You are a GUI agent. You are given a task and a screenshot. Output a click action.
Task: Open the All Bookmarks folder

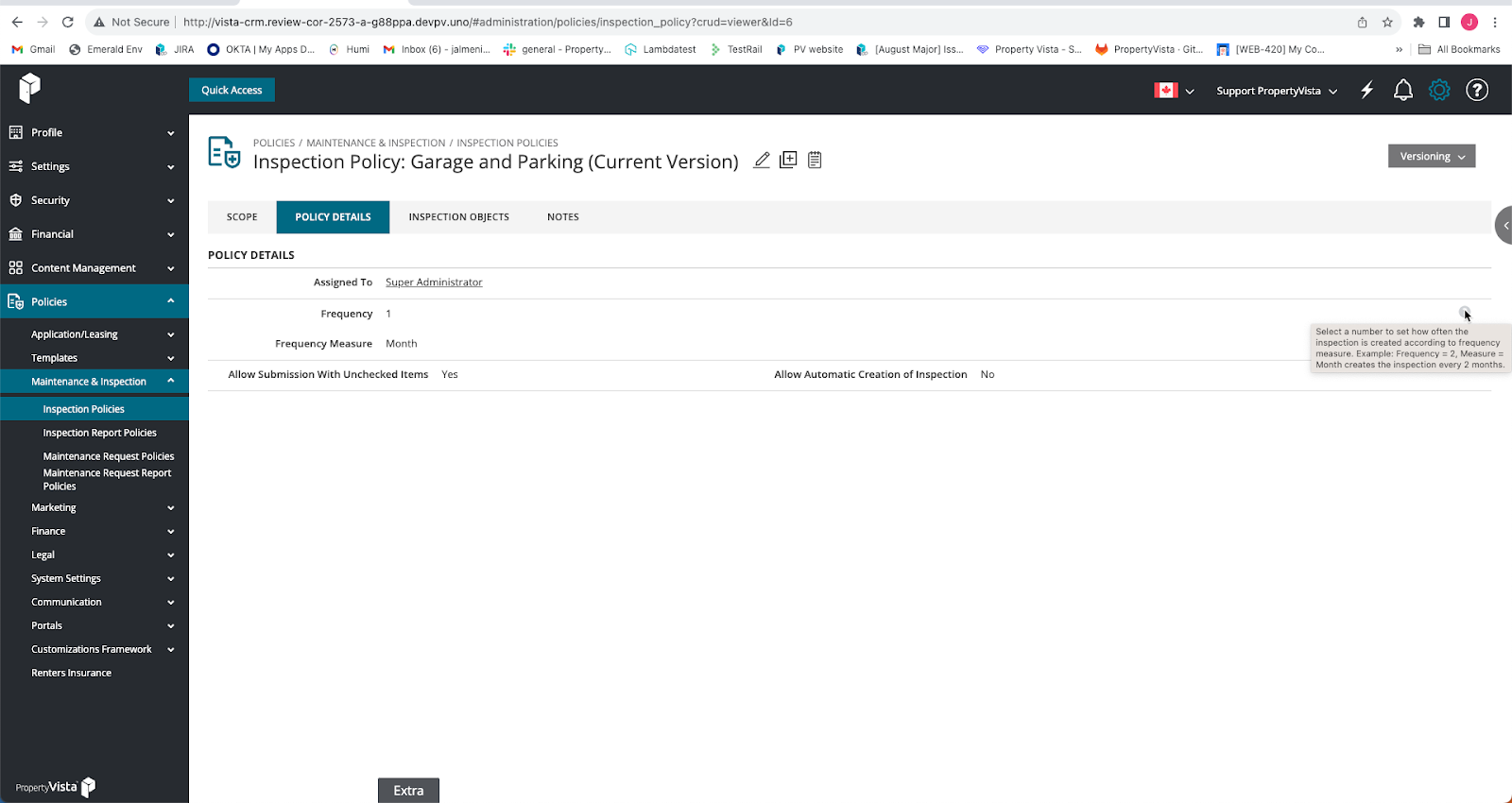1459,49
